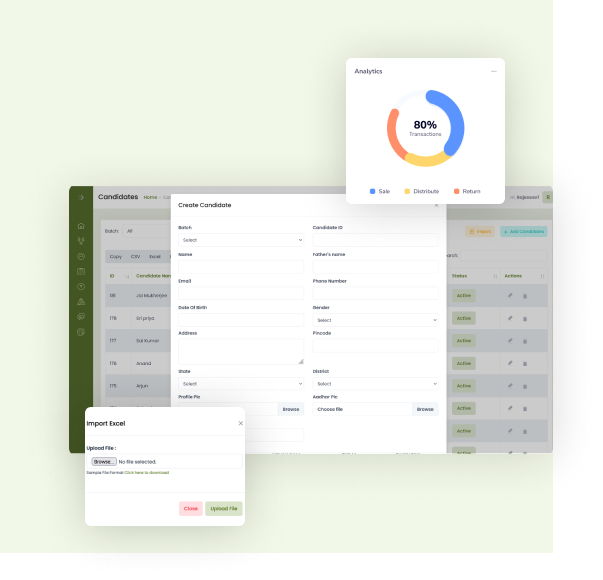Click the Home breadcrumb link
The width and height of the screenshot is (603, 580).
click(150, 197)
